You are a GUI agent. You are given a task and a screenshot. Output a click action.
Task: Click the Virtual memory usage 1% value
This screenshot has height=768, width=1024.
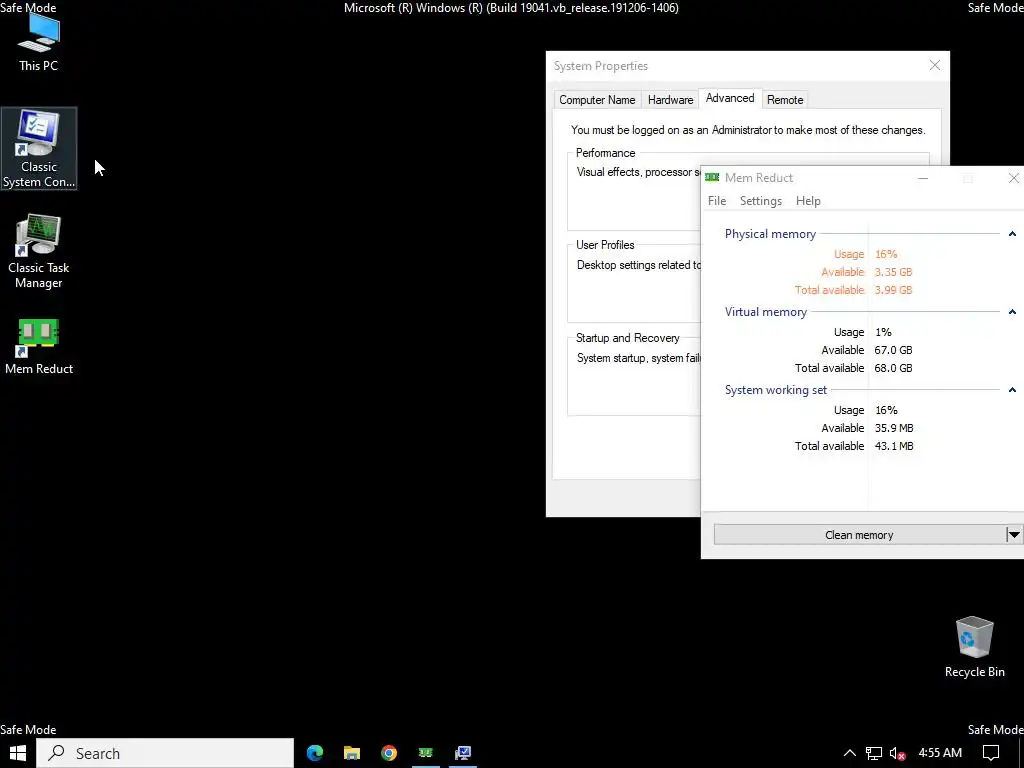pyautogui.click(x=883, y=332)
